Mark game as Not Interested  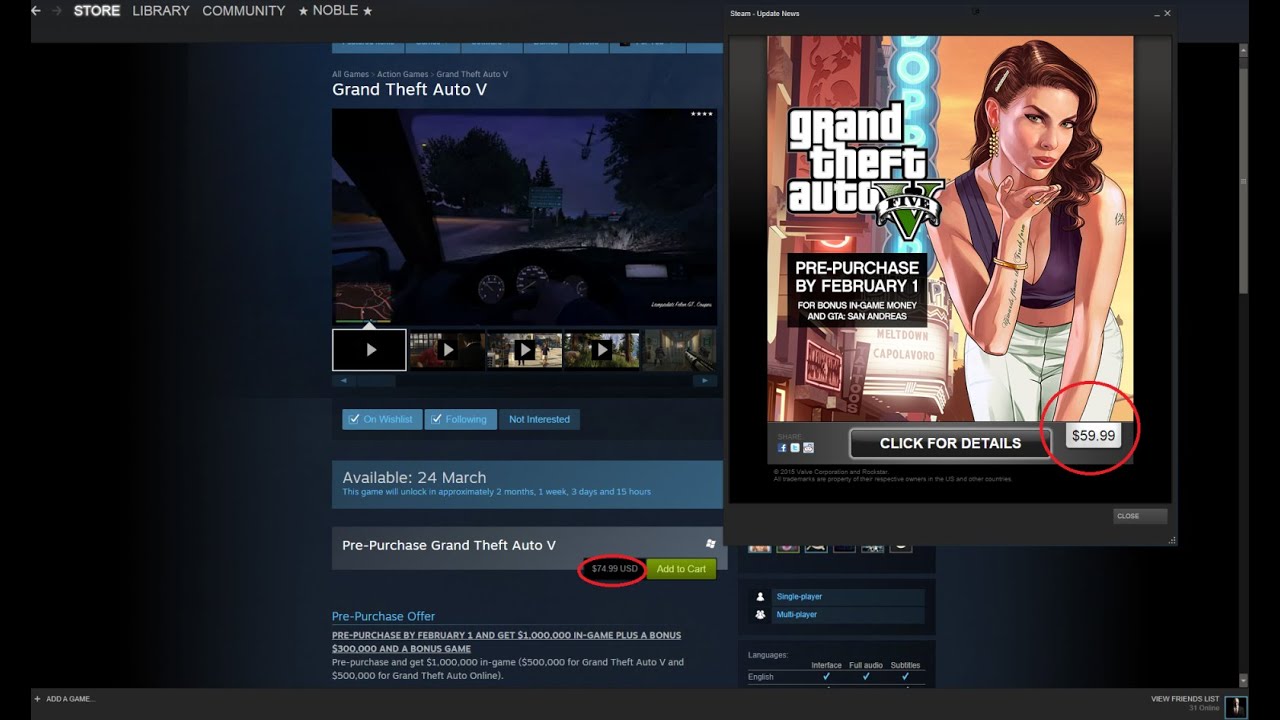click(539, 419)
